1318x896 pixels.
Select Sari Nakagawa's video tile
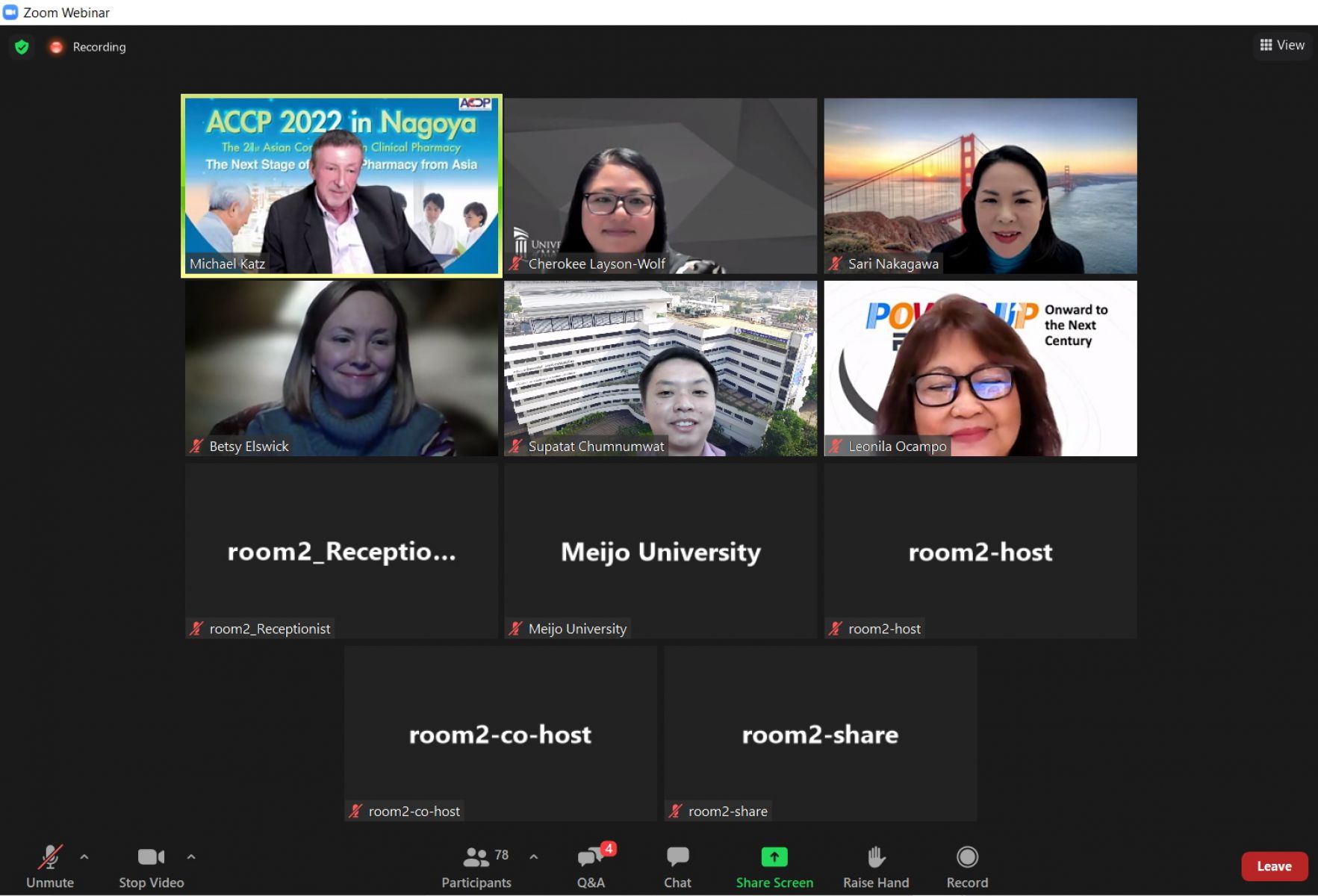coord(980,186)
